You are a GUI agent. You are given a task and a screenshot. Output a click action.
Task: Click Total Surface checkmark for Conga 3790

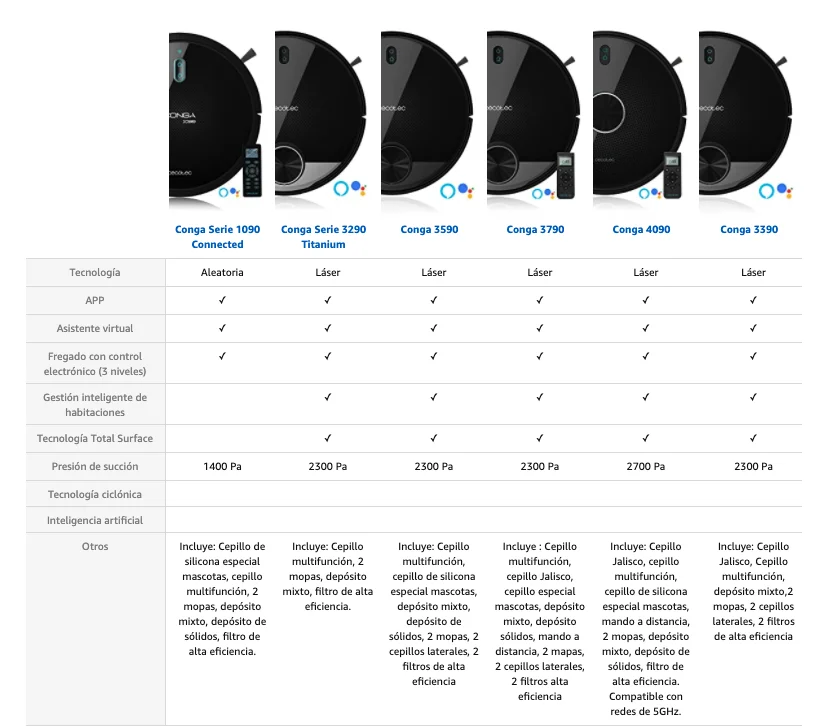pos(540,439)
